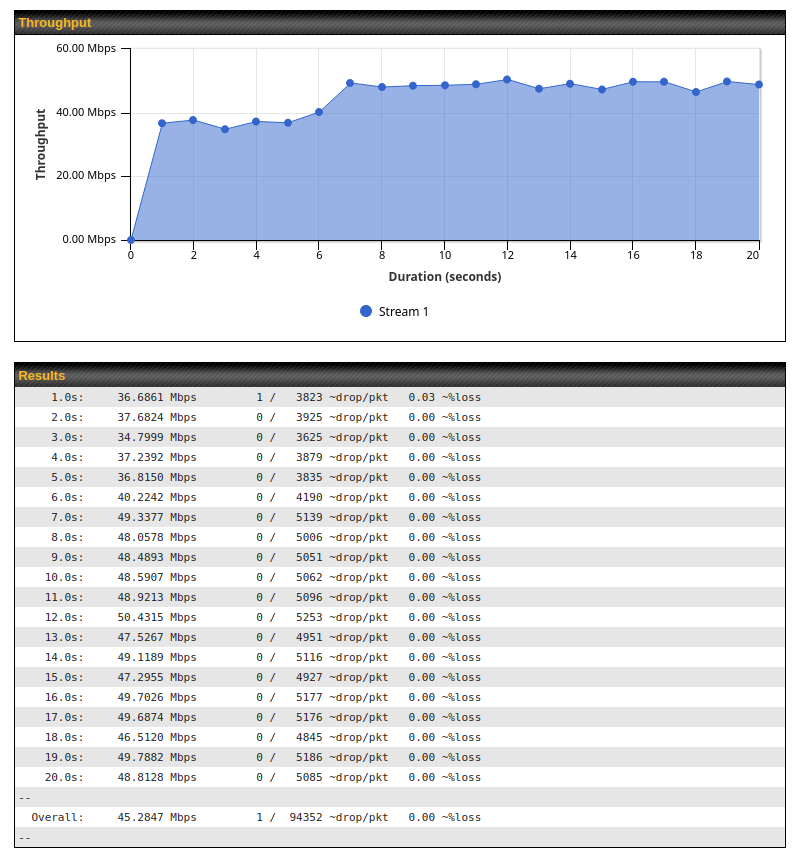Click the 12.0s row showing 50.4315 Mbps
This screenshot has height=866, width=797.
pyautogui.click(x=399, y=617)
